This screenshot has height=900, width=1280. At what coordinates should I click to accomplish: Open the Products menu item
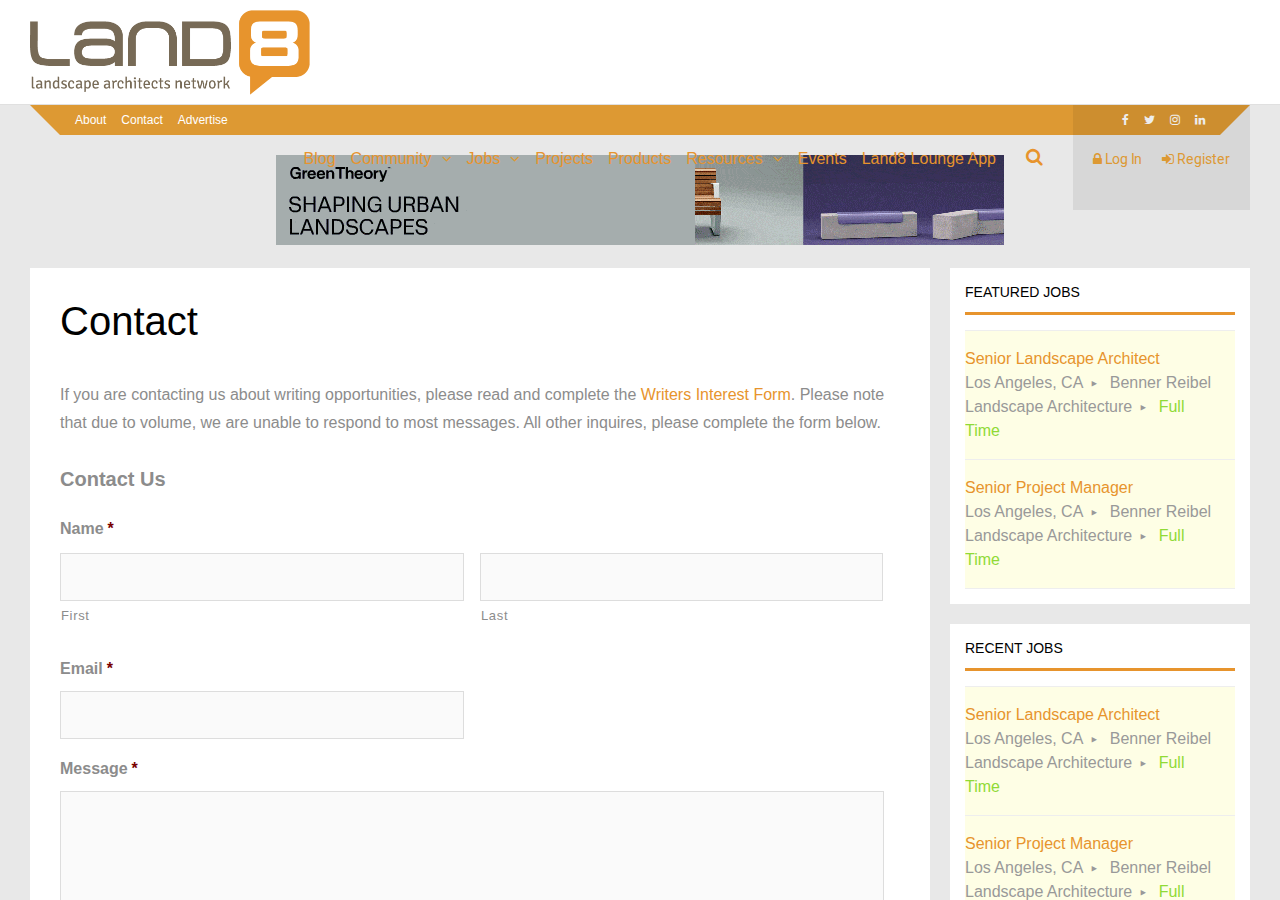coord(639,158)
